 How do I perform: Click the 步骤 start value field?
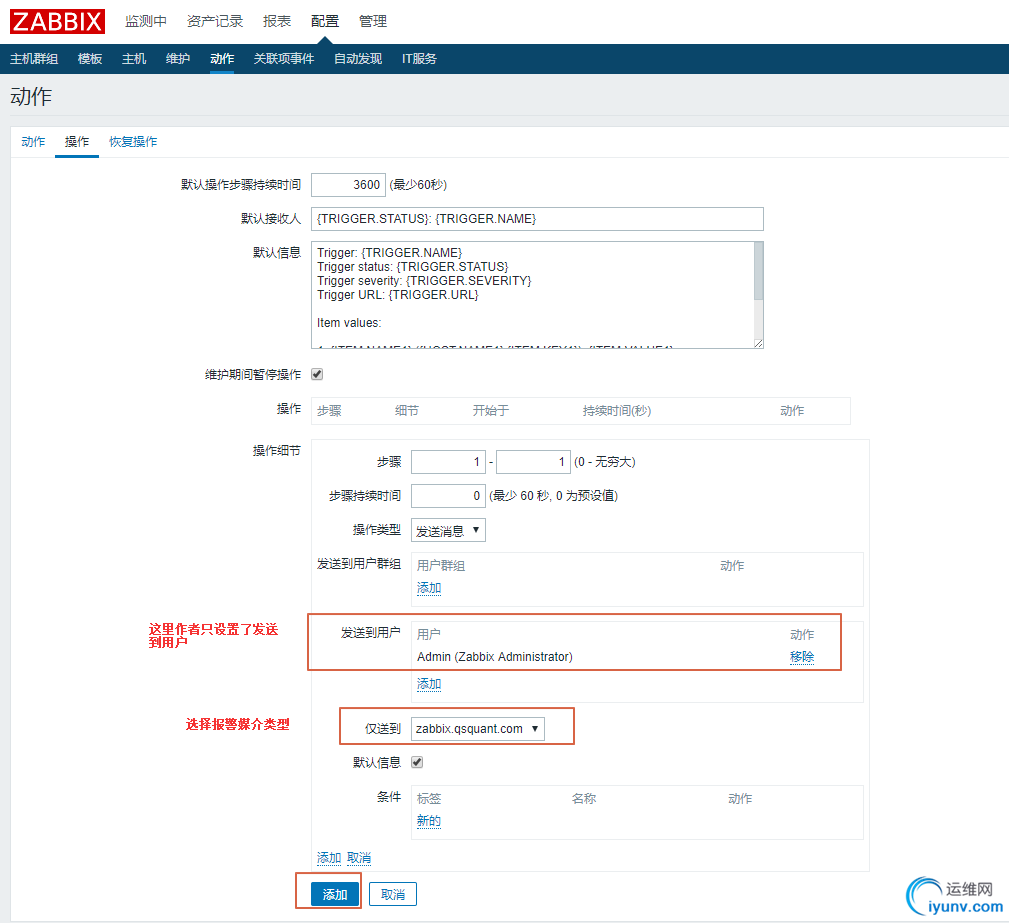pos(448,462)
